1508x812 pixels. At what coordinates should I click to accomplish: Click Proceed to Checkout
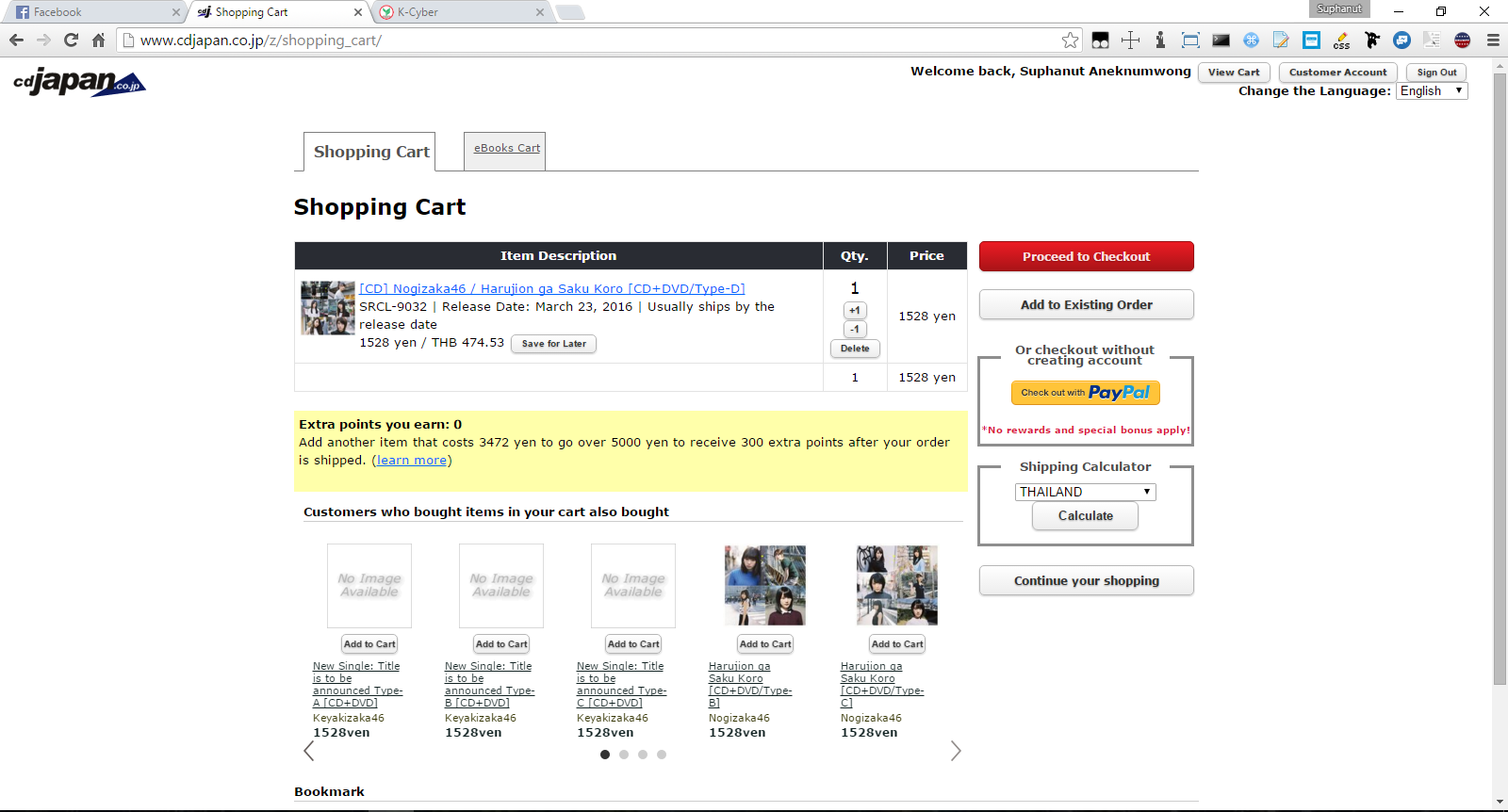tap(1086, 256)
